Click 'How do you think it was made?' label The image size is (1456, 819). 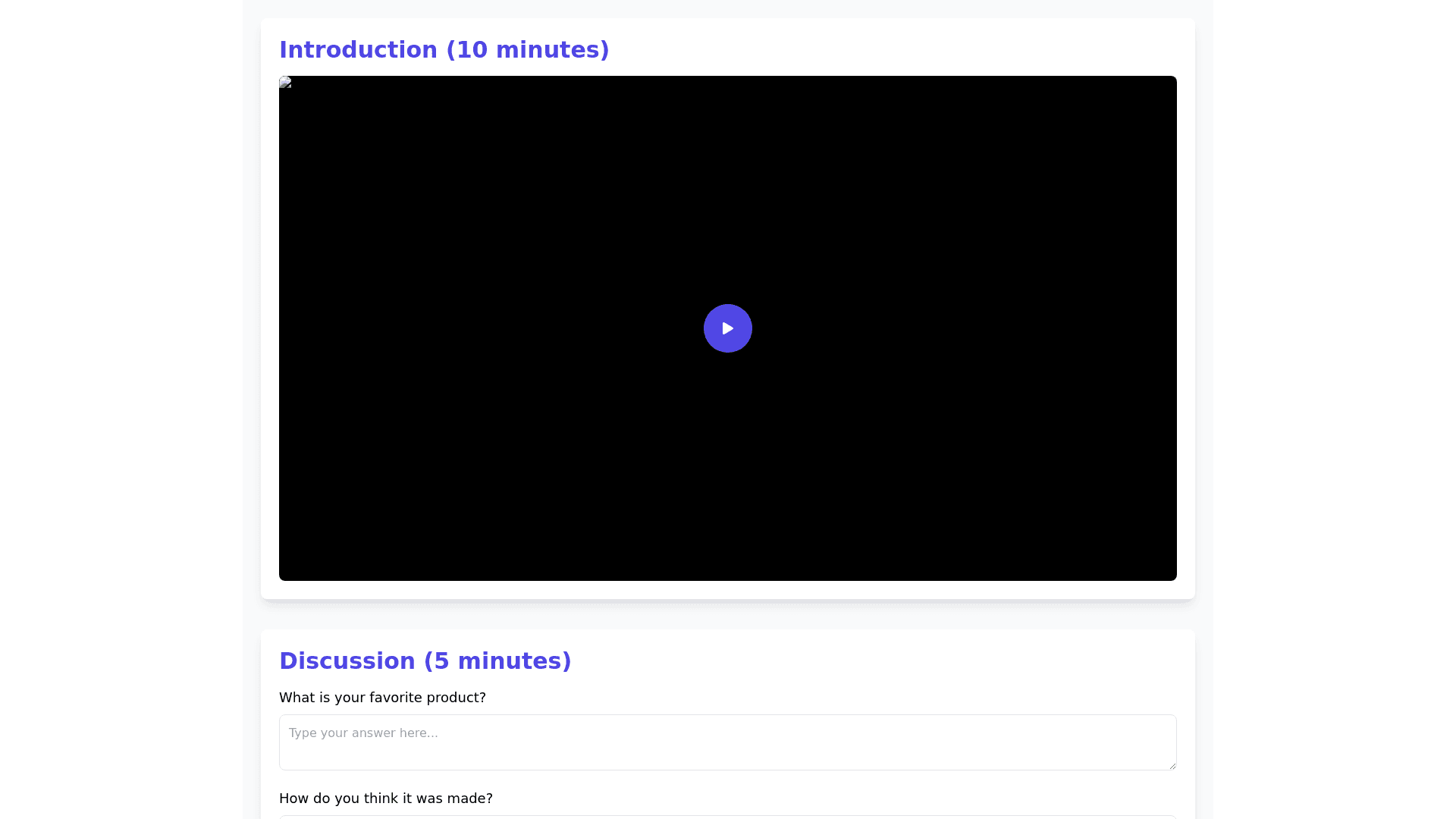(x=385, y=799)
